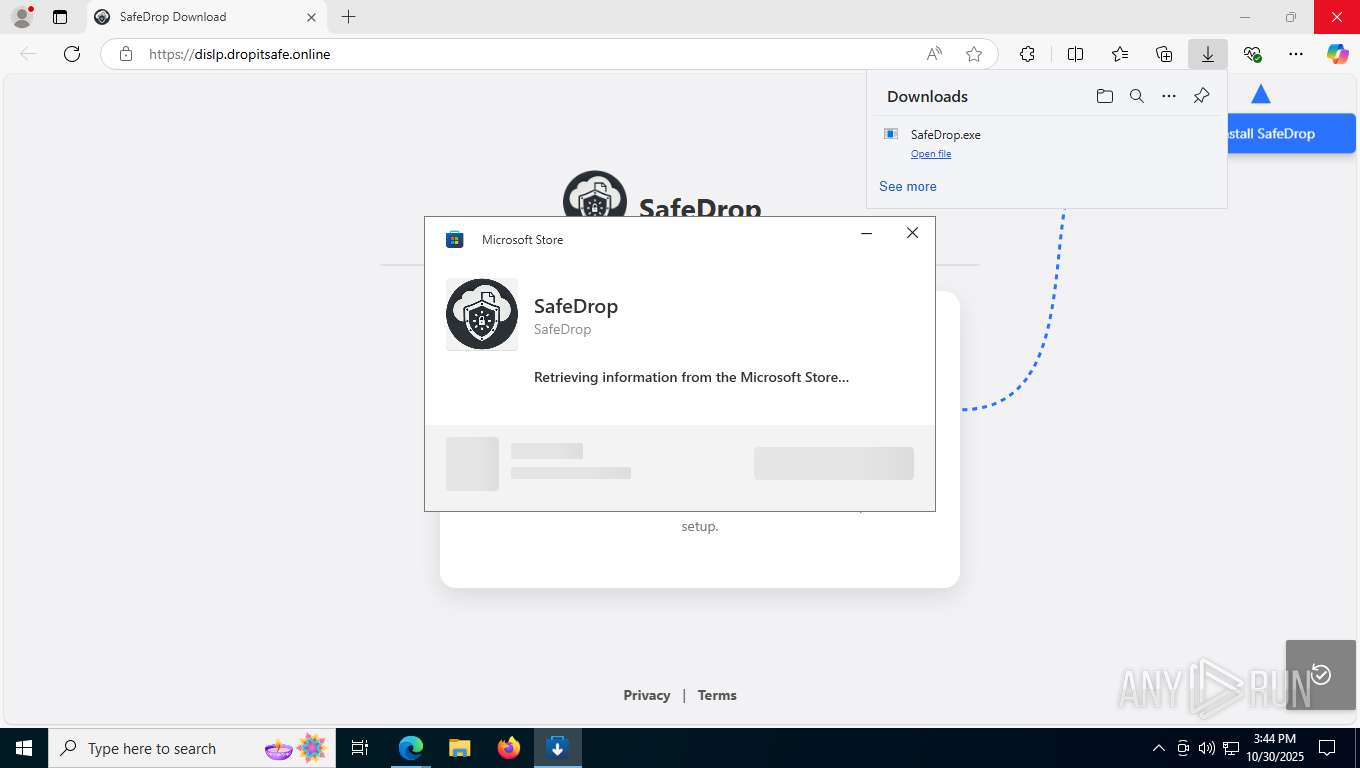
Task: Open the Windows Start menu
Action: [24, 748]
